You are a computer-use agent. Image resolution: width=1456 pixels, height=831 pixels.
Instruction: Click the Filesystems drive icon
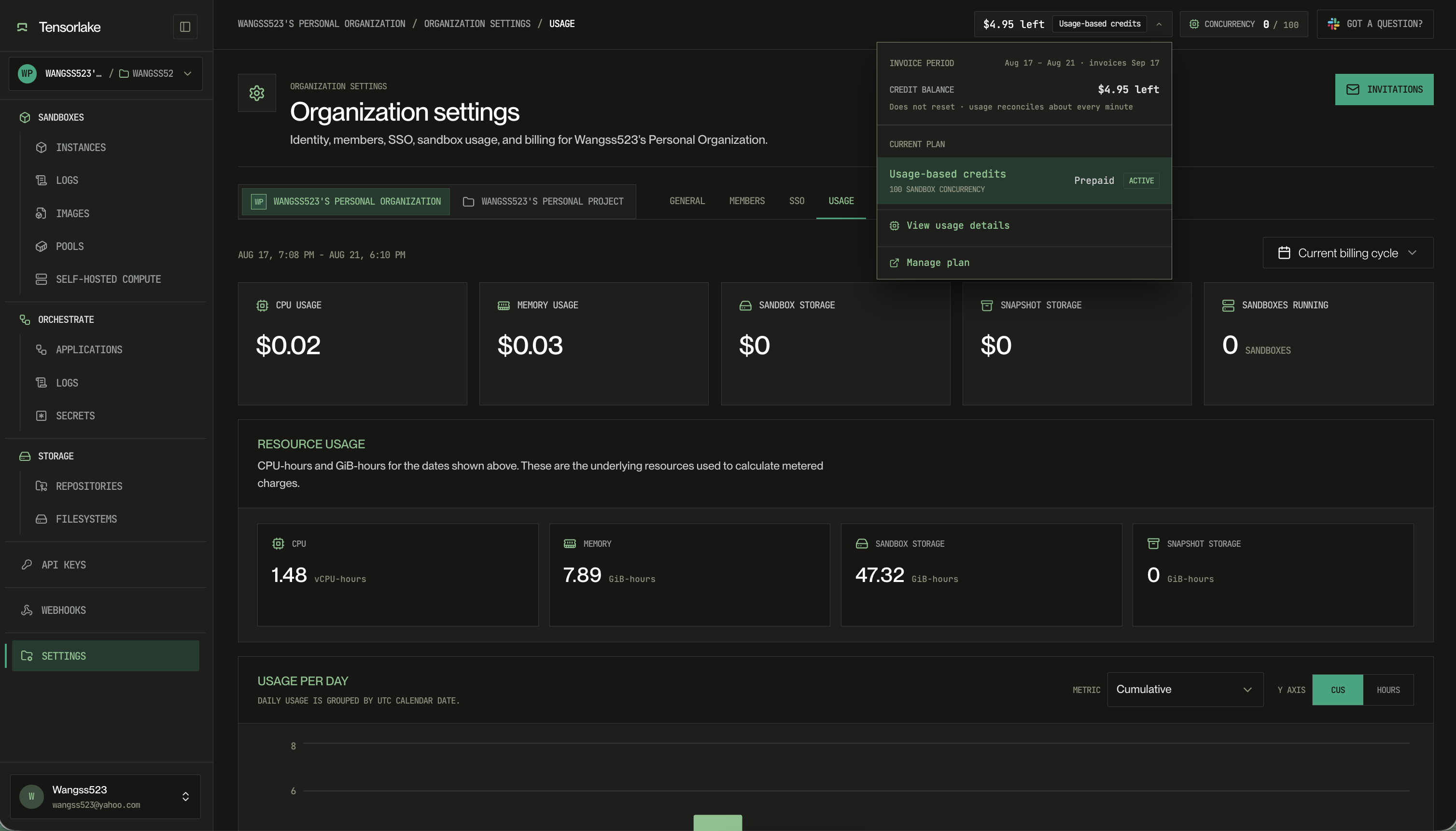(41, 519)
